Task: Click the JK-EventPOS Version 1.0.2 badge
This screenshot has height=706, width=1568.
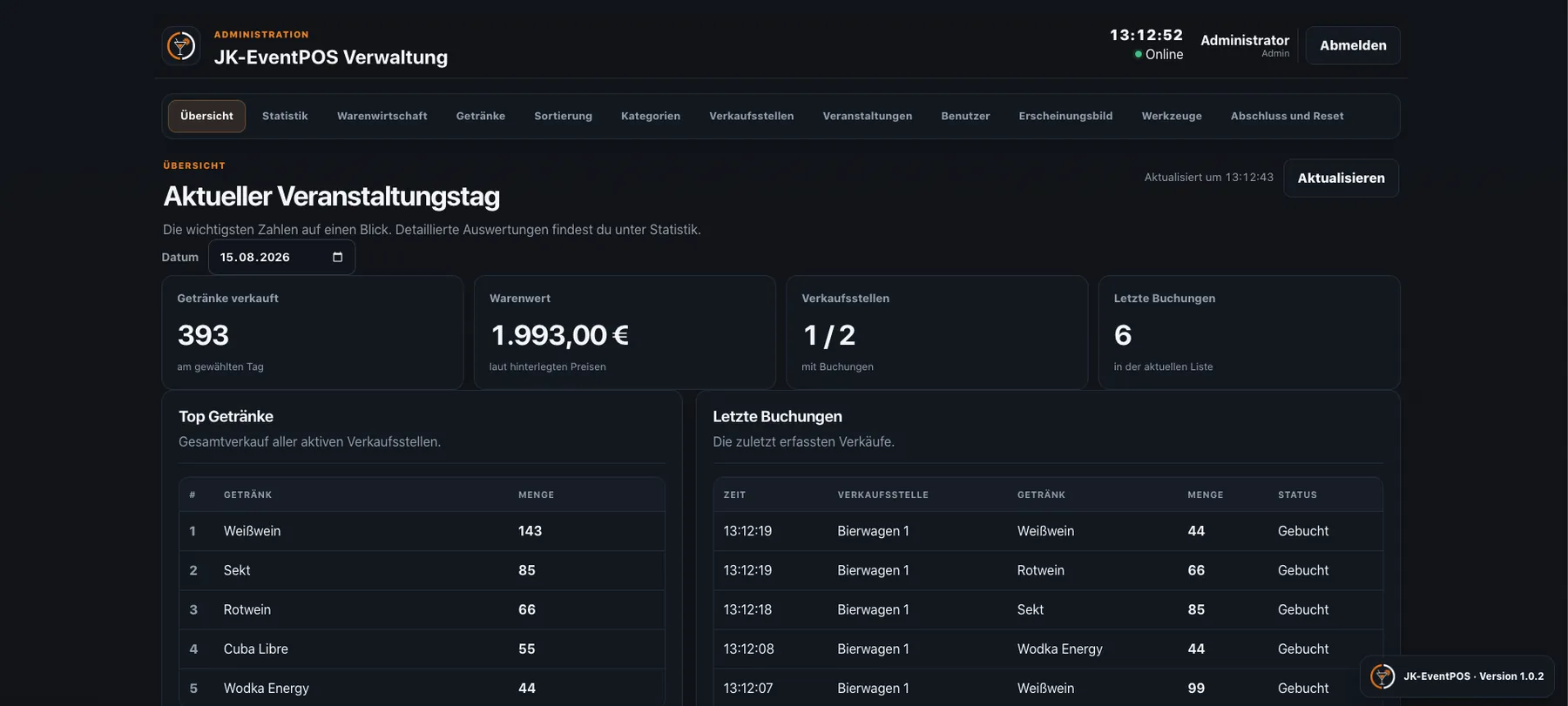Action: [1456, 676]
